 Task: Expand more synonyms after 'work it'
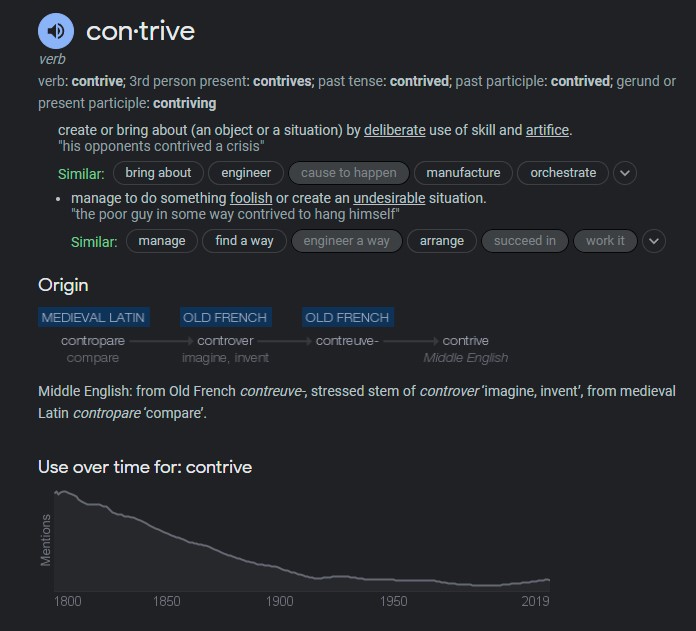[x=653, y=241]
